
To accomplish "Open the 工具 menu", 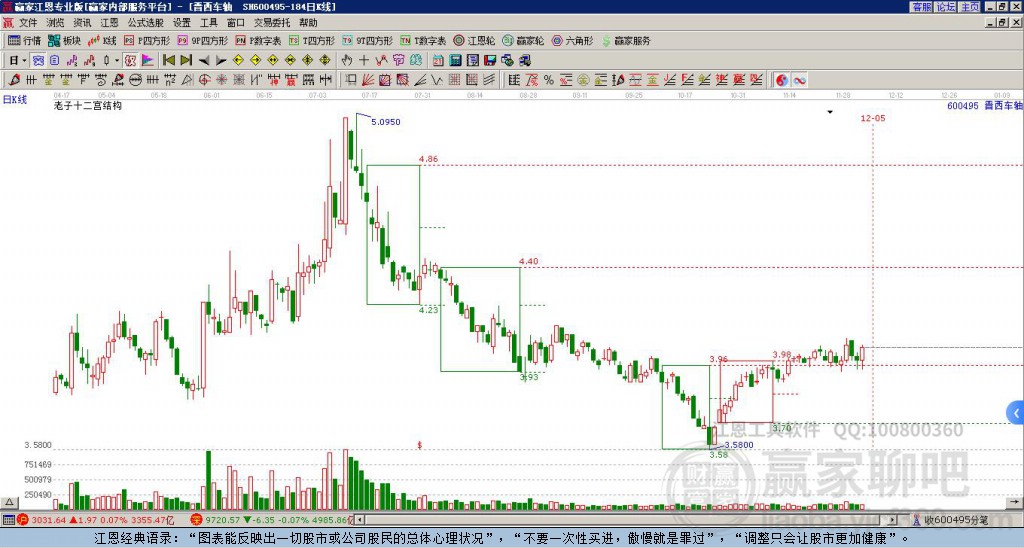I will tap(209, 23).
